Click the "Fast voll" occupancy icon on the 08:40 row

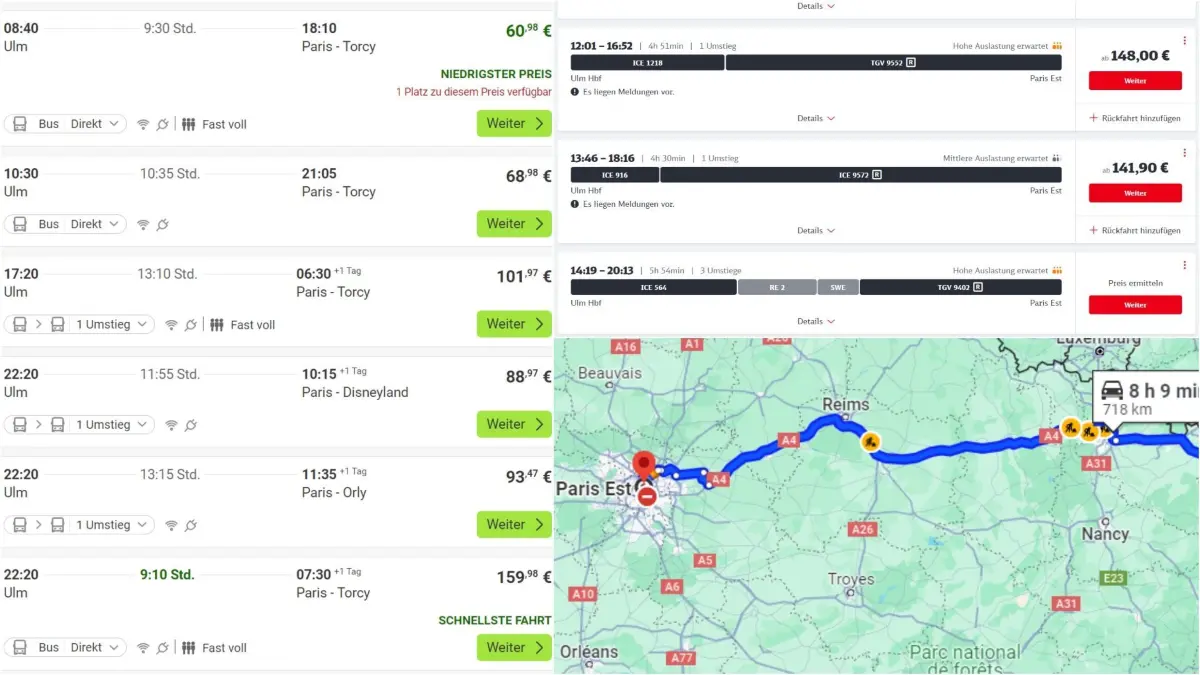(x=188, y=123)
